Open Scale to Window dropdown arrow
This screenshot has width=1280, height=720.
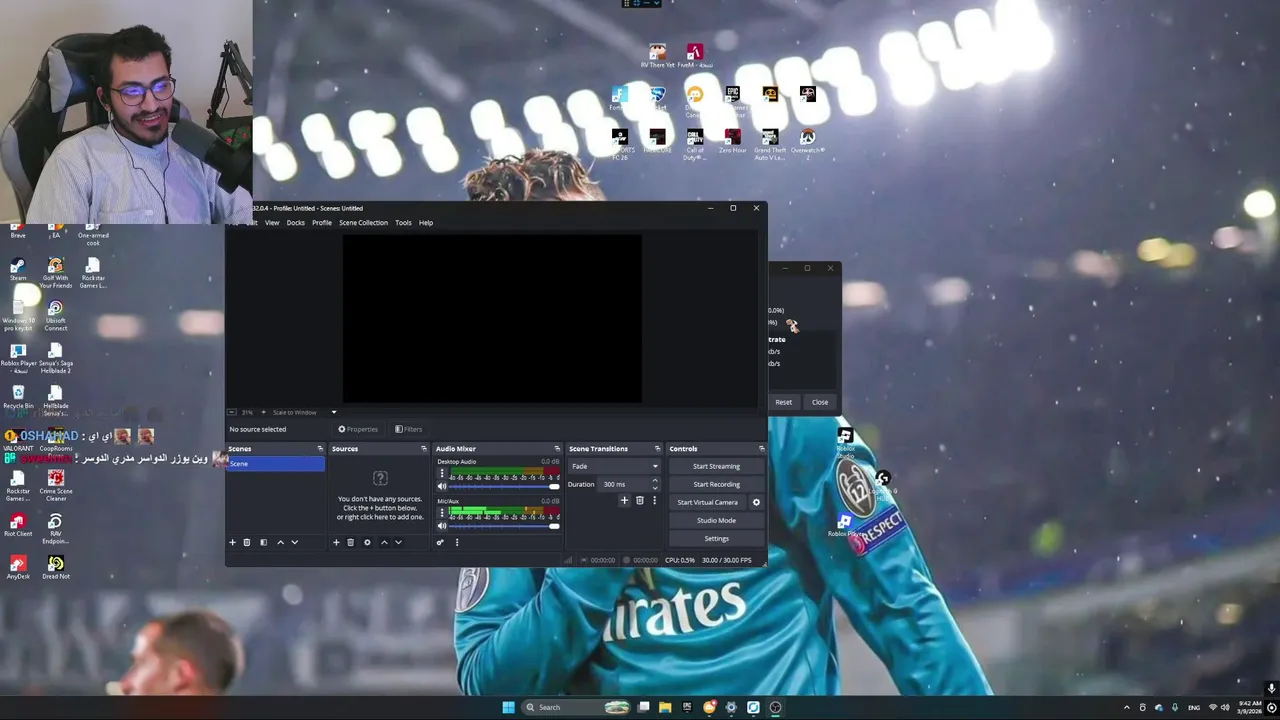click(x=334, y=412)
